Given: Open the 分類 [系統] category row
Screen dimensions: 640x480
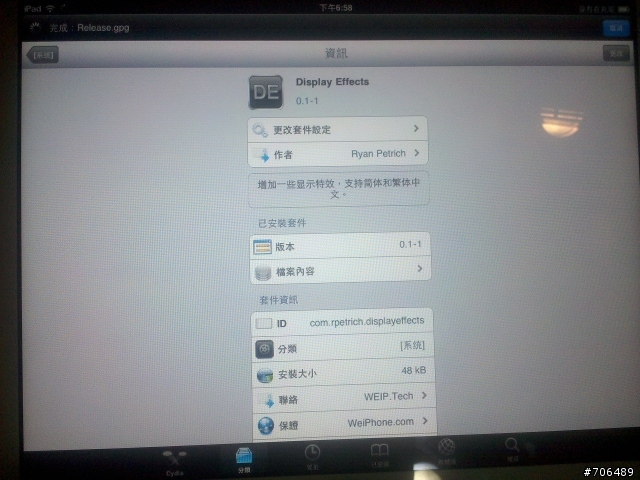Looking at the screenshot, I should coord(343,348).
